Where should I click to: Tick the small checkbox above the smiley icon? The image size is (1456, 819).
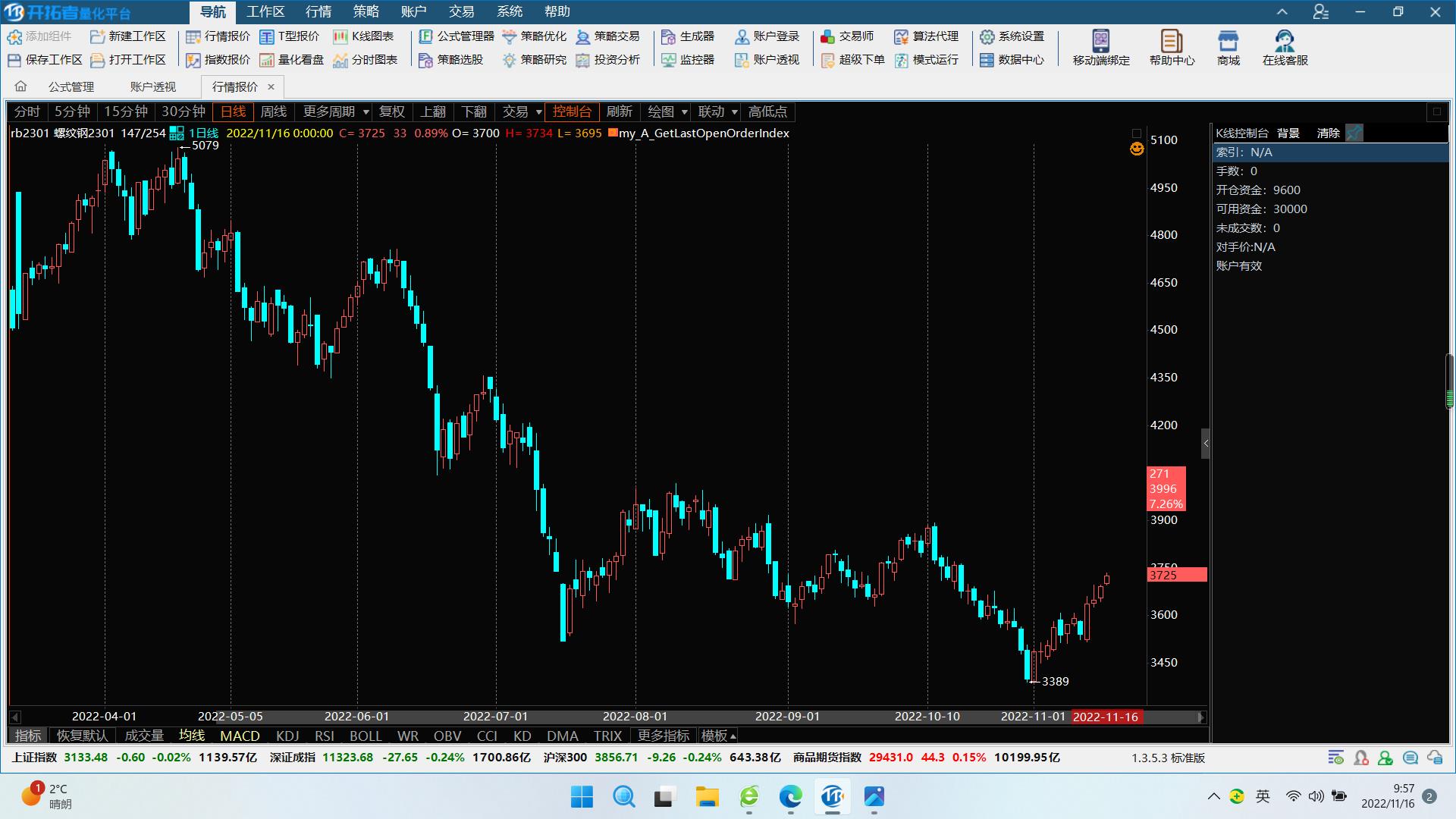[x=1136, y=133]
